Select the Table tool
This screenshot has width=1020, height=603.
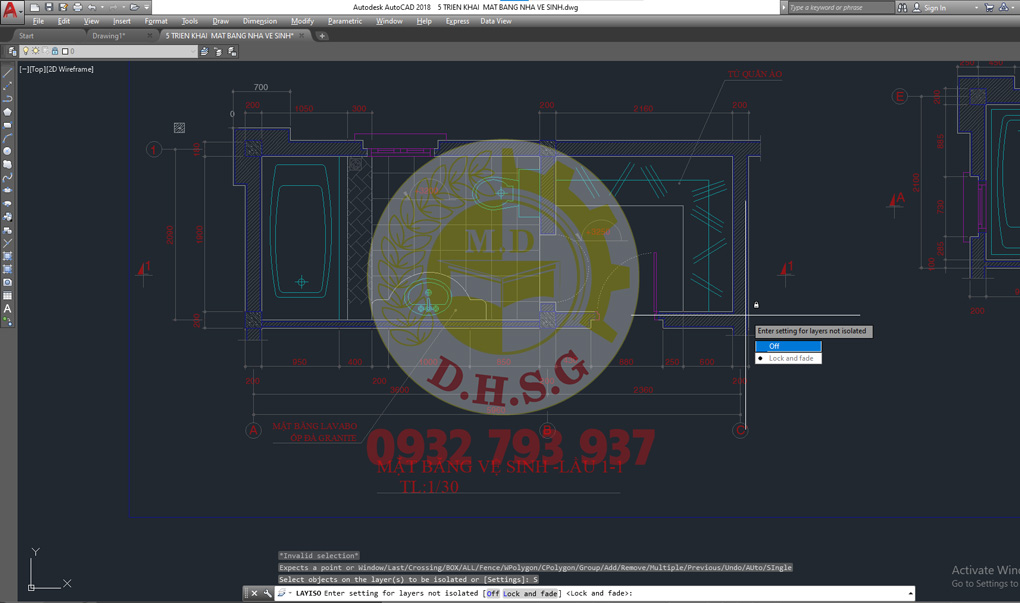coord(8,295)
